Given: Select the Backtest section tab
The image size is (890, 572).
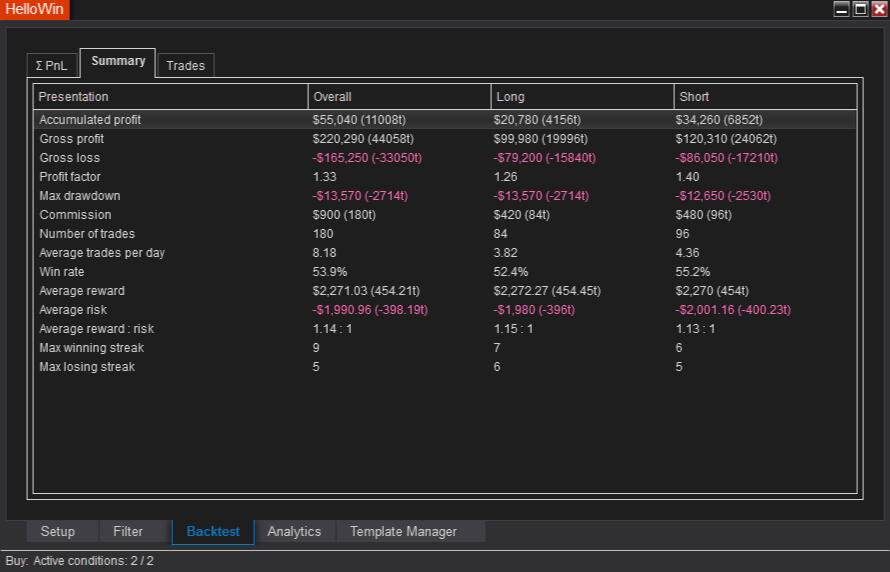Looking at the screenshot, I should [x=213, y=531].
